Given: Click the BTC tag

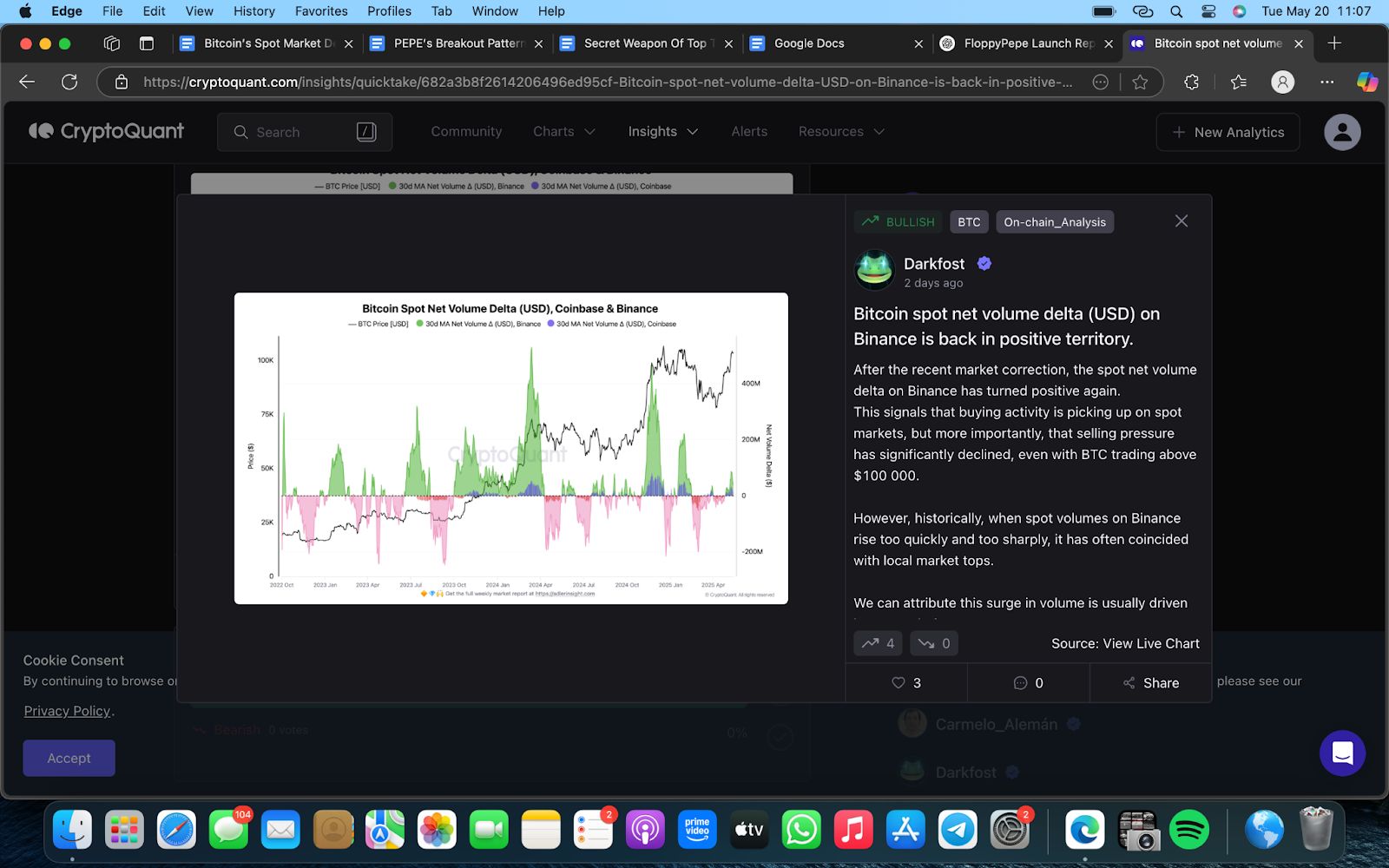Looking at the screenshot, I should click(x=969, y=222).
